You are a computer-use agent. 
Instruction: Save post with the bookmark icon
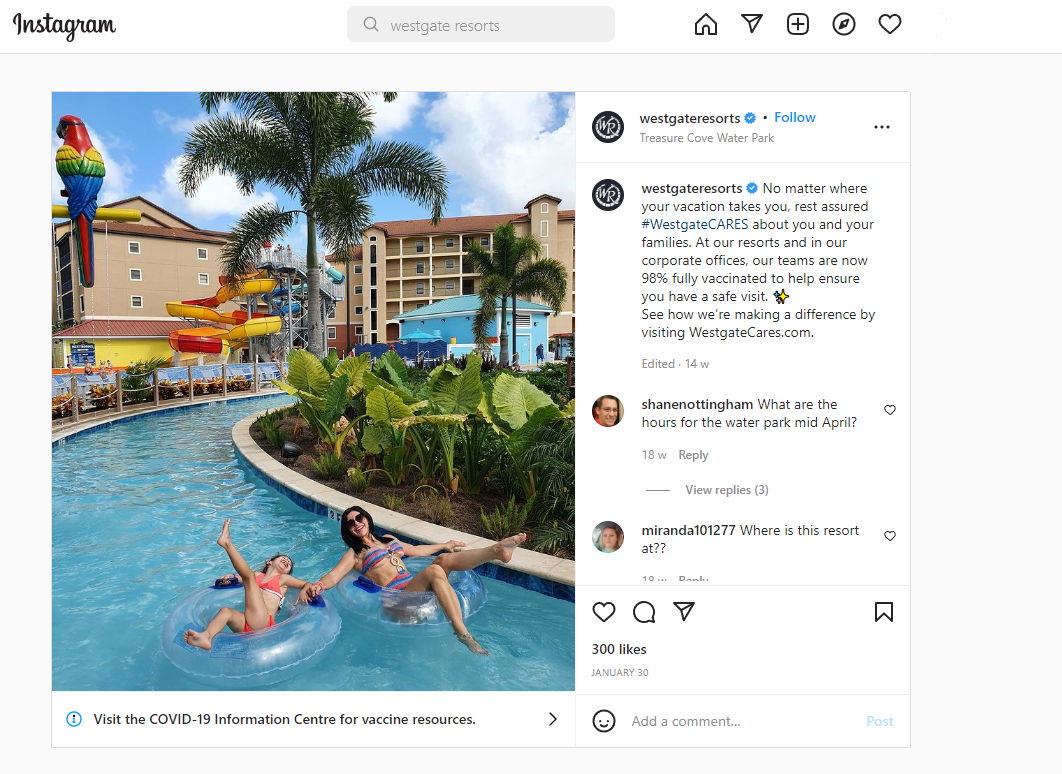click(x=884, y=612)
